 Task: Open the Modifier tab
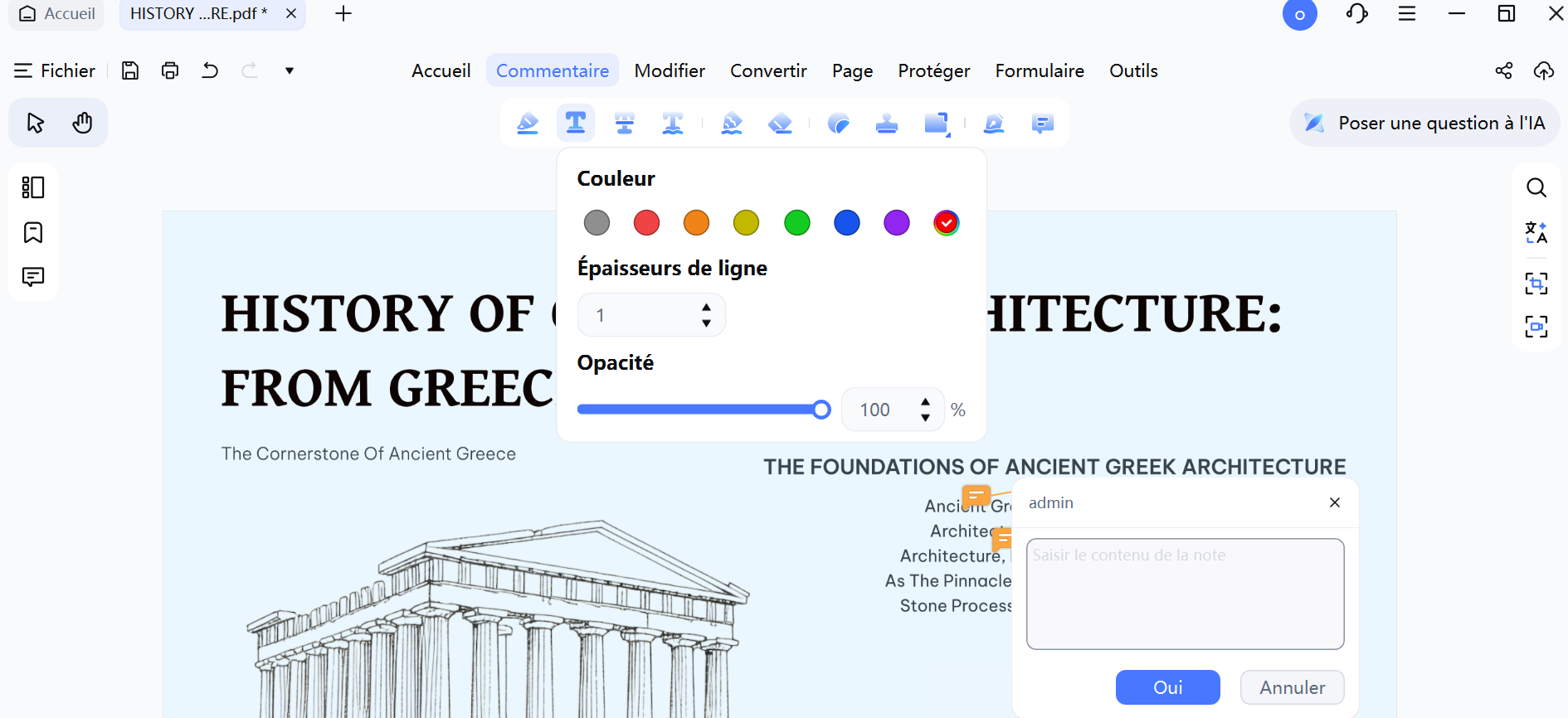[670, 70]
